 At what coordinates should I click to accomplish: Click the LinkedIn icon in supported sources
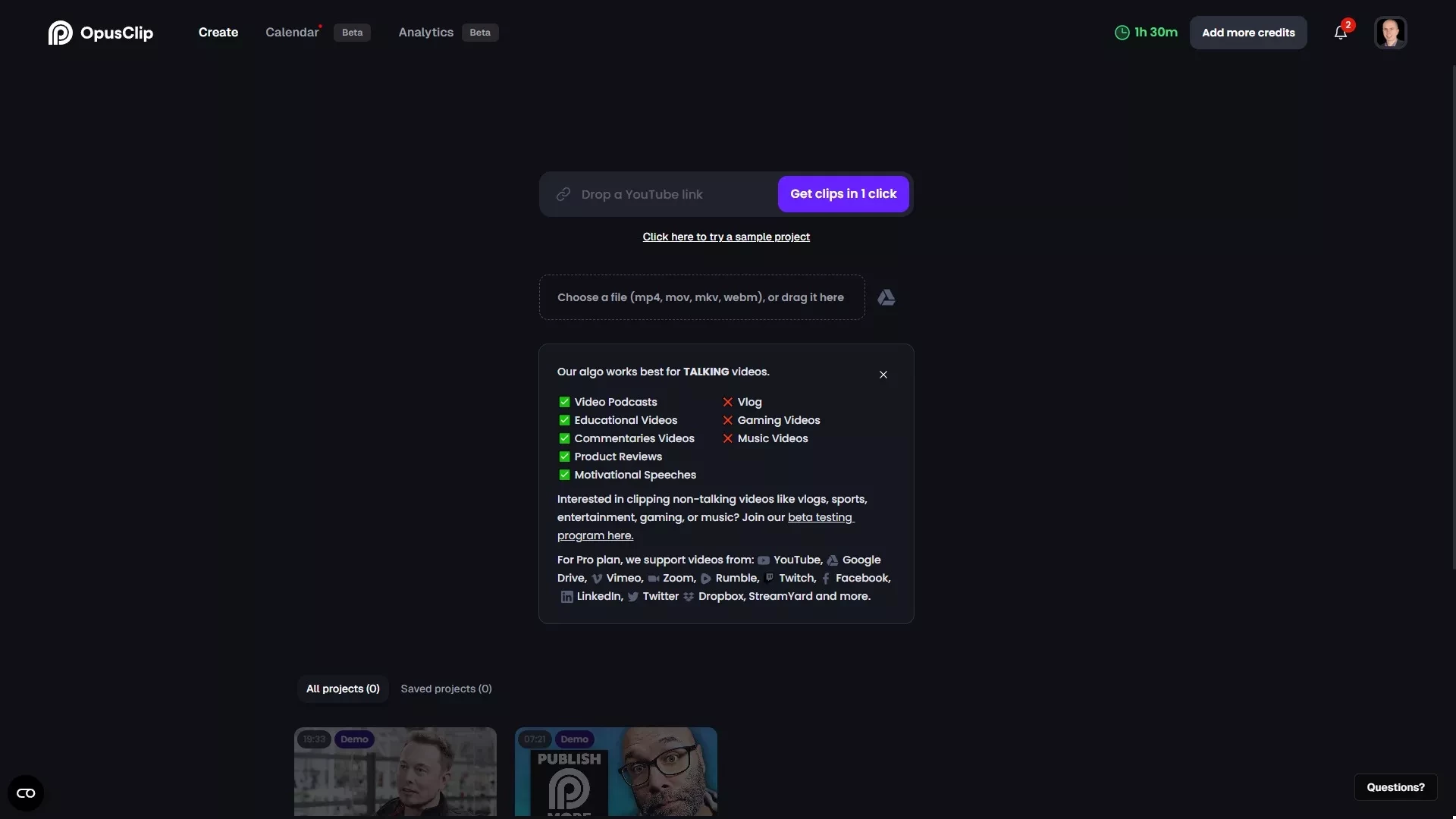[x=566, y=597]
